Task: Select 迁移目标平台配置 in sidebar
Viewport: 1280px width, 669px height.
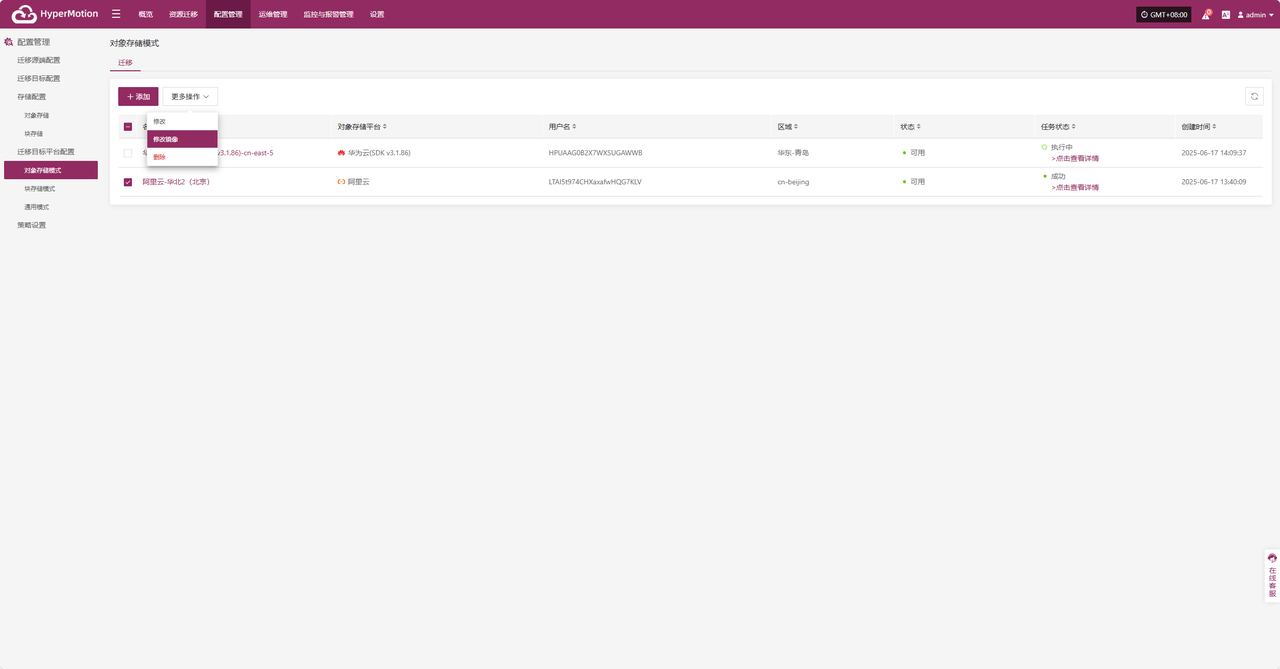Action: click(46, 152)
